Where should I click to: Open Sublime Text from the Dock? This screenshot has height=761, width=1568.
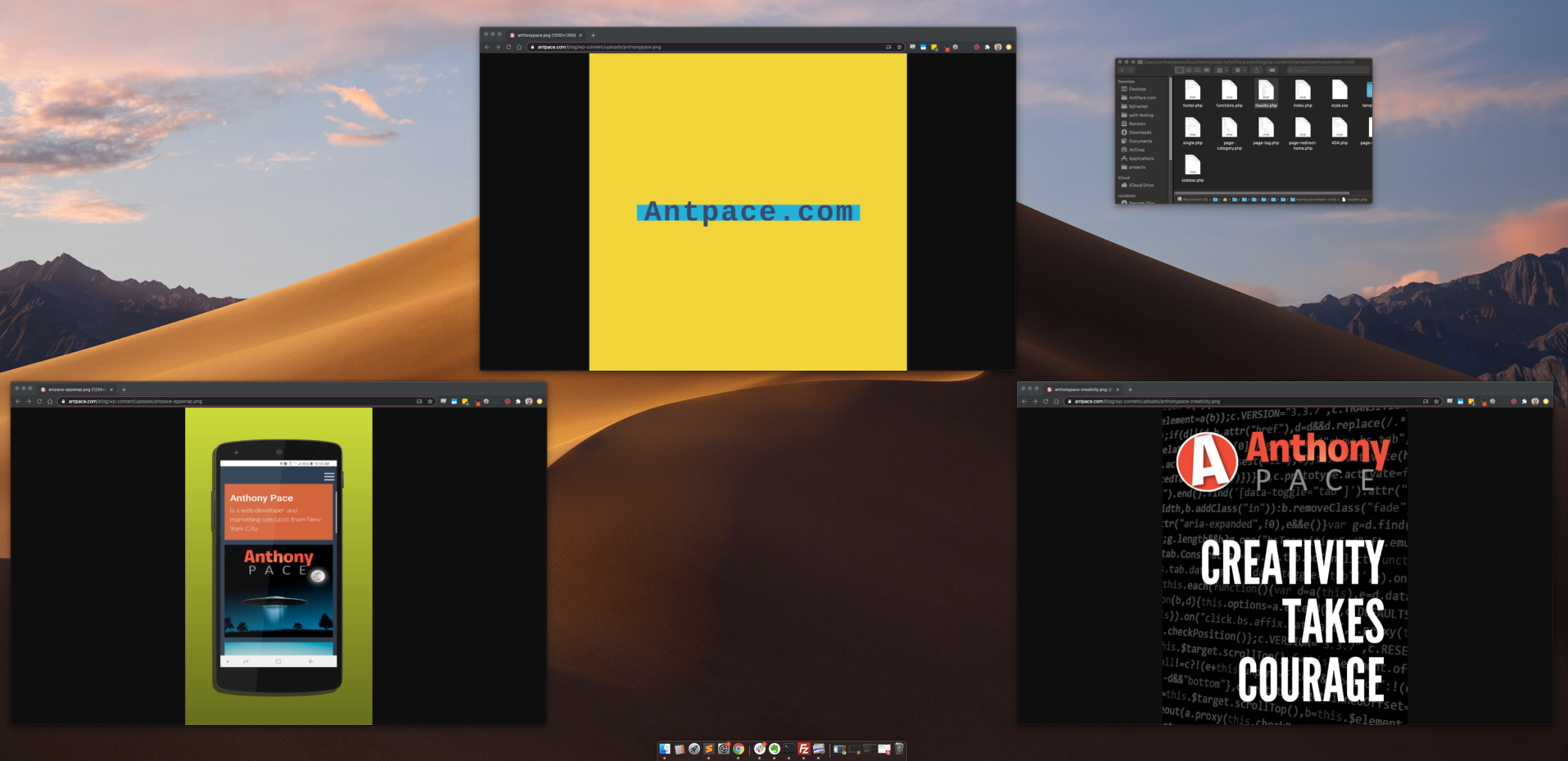pyautogui.click(x=709, y=749)
